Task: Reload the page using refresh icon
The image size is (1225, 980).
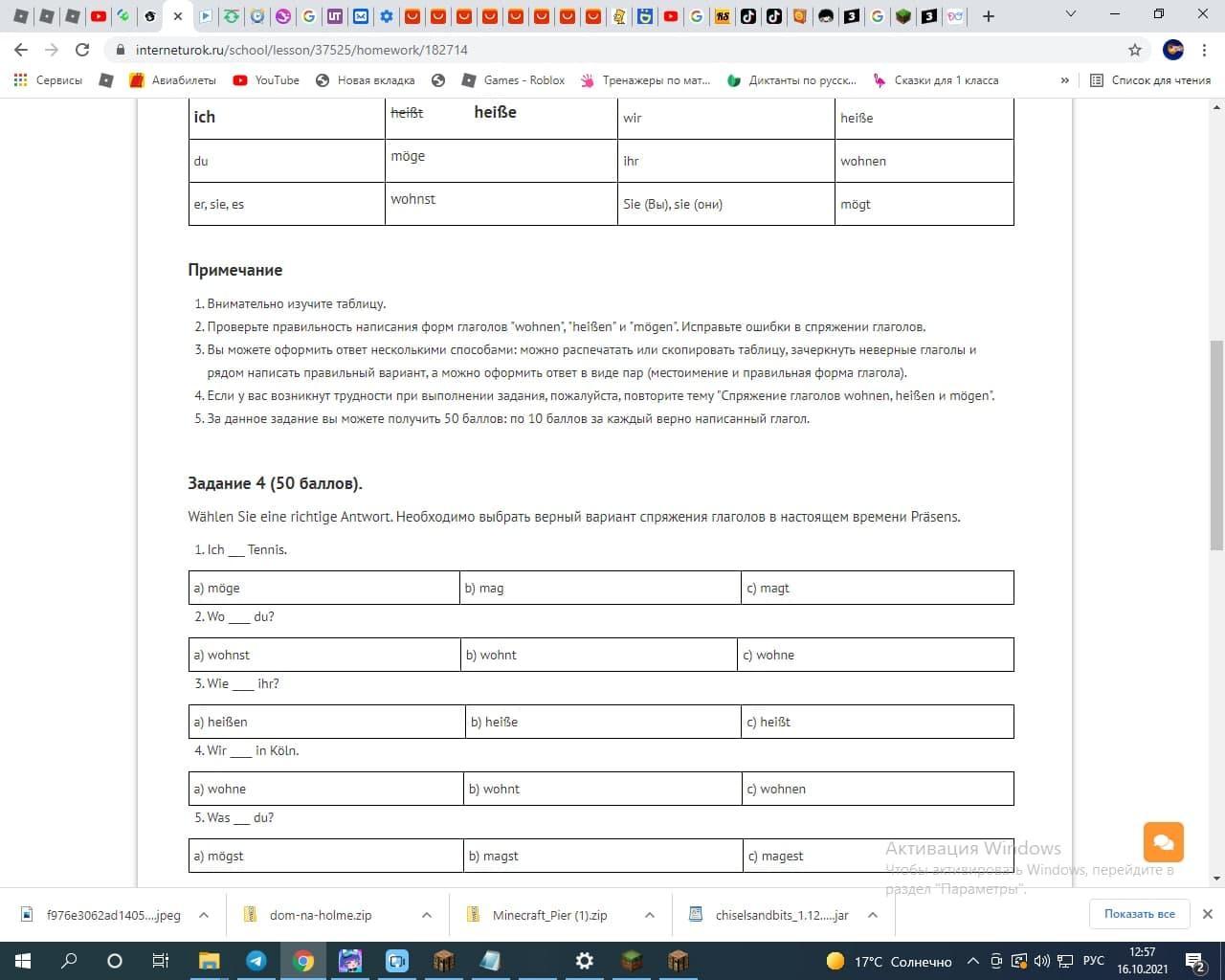Action: tap(82, 50)
